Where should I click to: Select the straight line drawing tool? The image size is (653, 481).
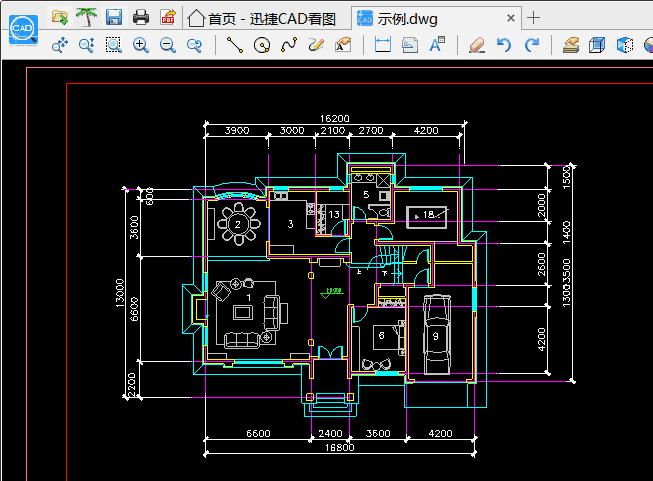click(235, 45)
